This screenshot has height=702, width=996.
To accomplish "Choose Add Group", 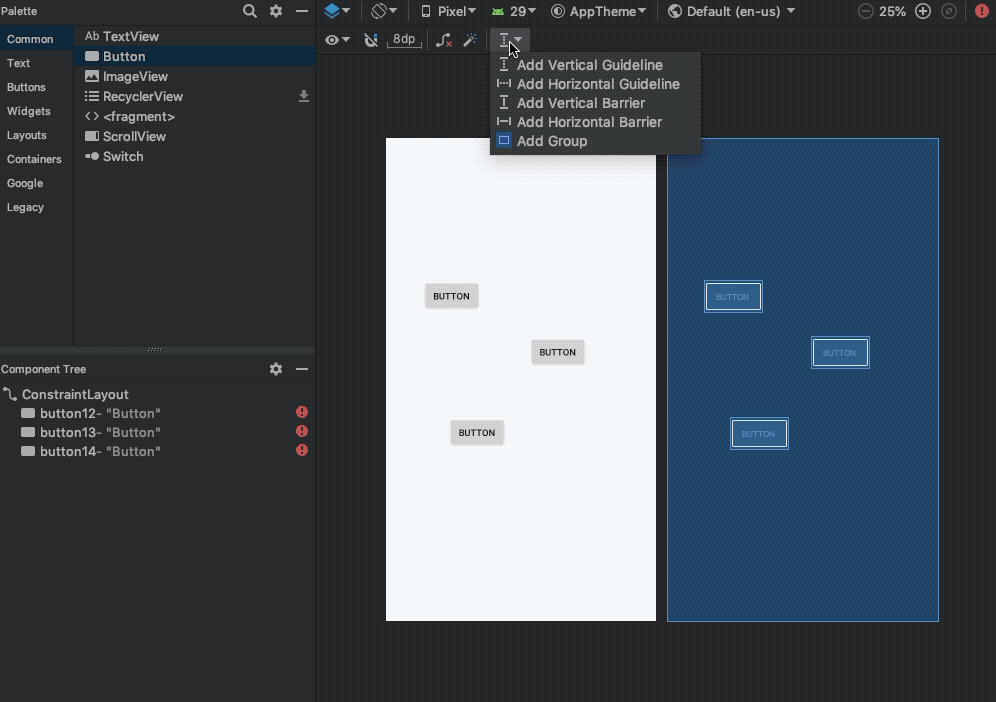I will click(595, 141).
